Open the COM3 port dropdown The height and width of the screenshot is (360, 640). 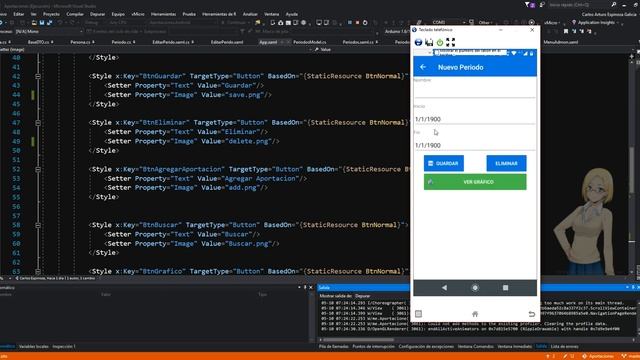click(464, 22)
